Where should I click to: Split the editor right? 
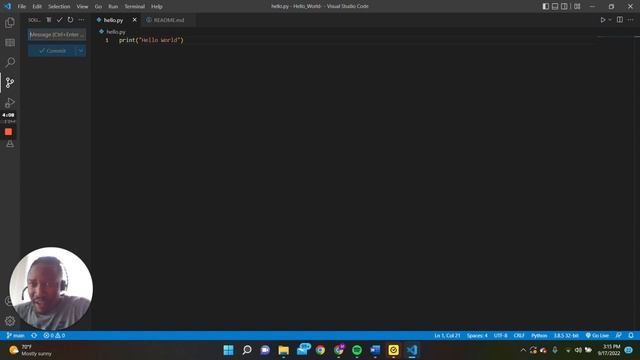pos(620,20)
